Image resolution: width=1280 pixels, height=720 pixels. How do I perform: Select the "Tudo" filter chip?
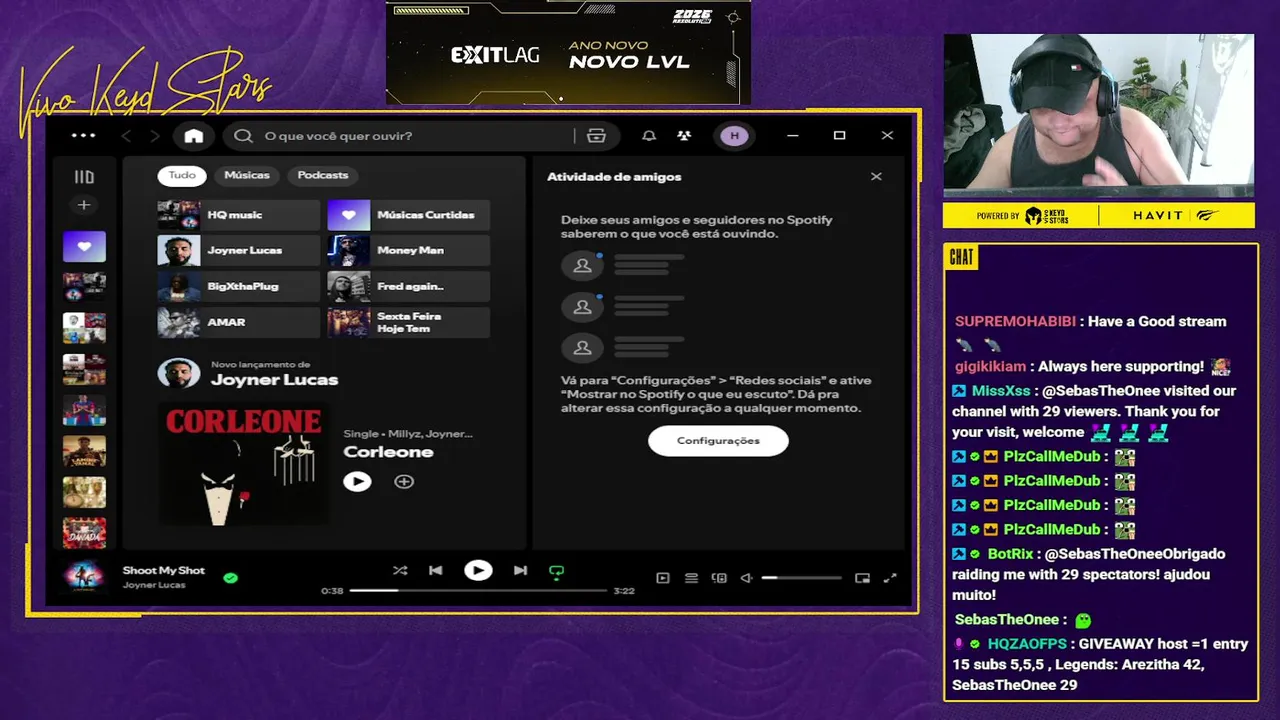click(x=182, y=176)
